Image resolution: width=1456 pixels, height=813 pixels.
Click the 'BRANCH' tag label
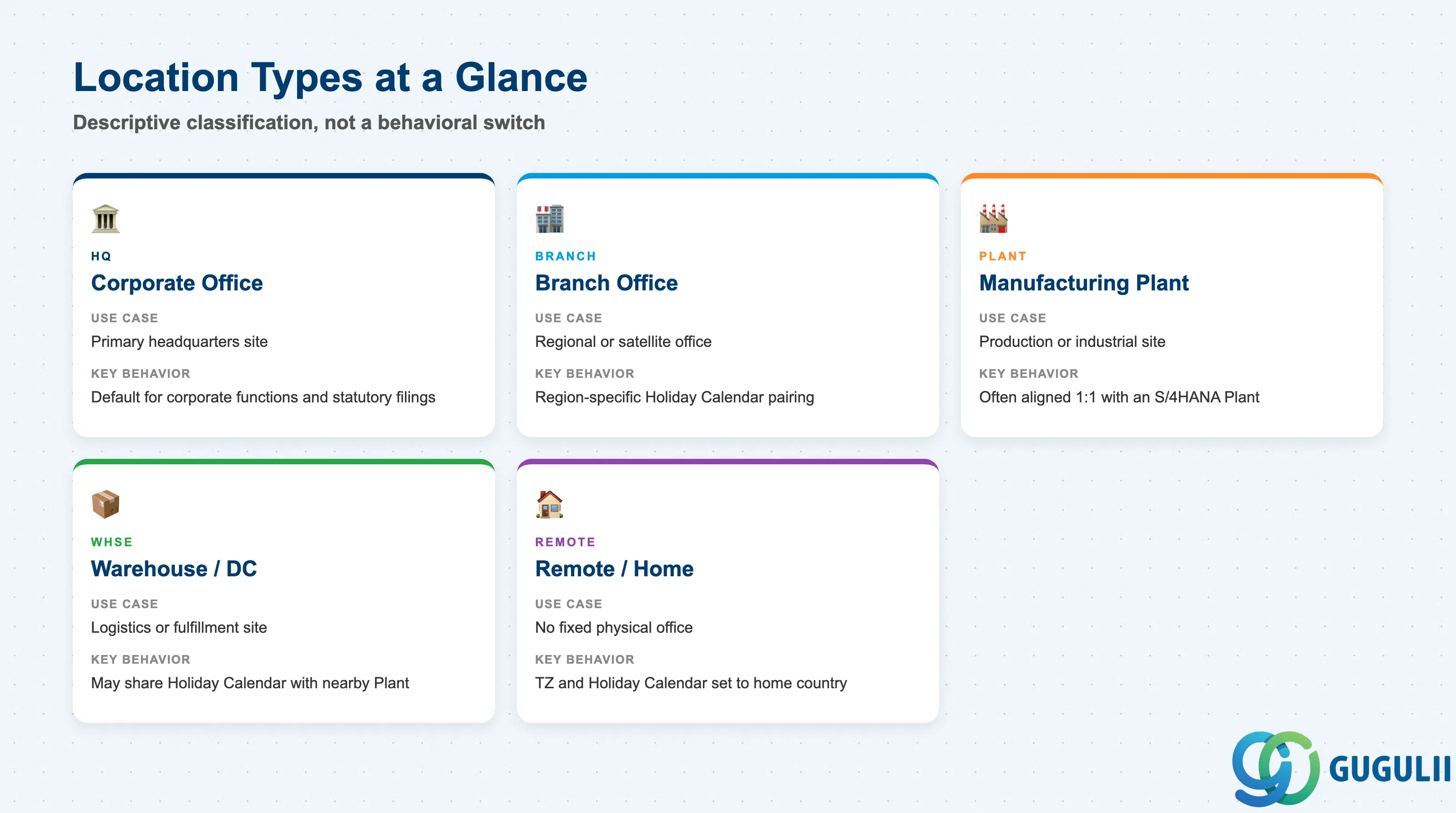[566, 256]
